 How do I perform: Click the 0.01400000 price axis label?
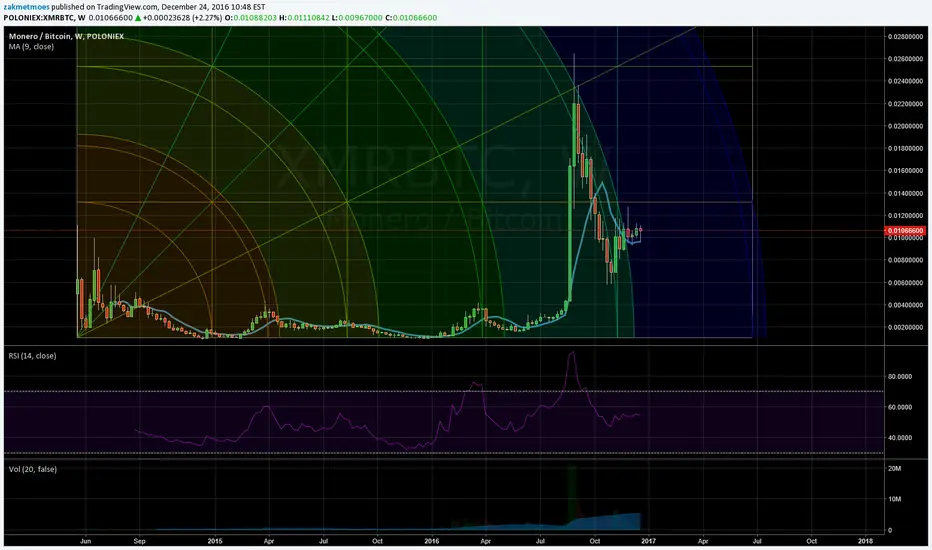[x=906, y=193]
